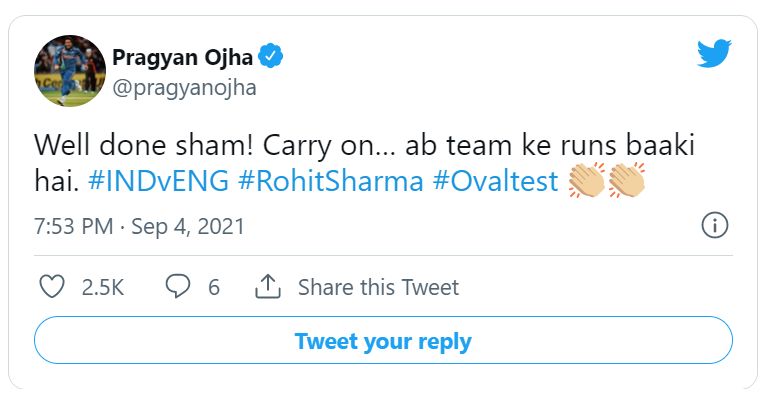Click the Twitter bird logo
778x402 pixels.
(714, 54)
